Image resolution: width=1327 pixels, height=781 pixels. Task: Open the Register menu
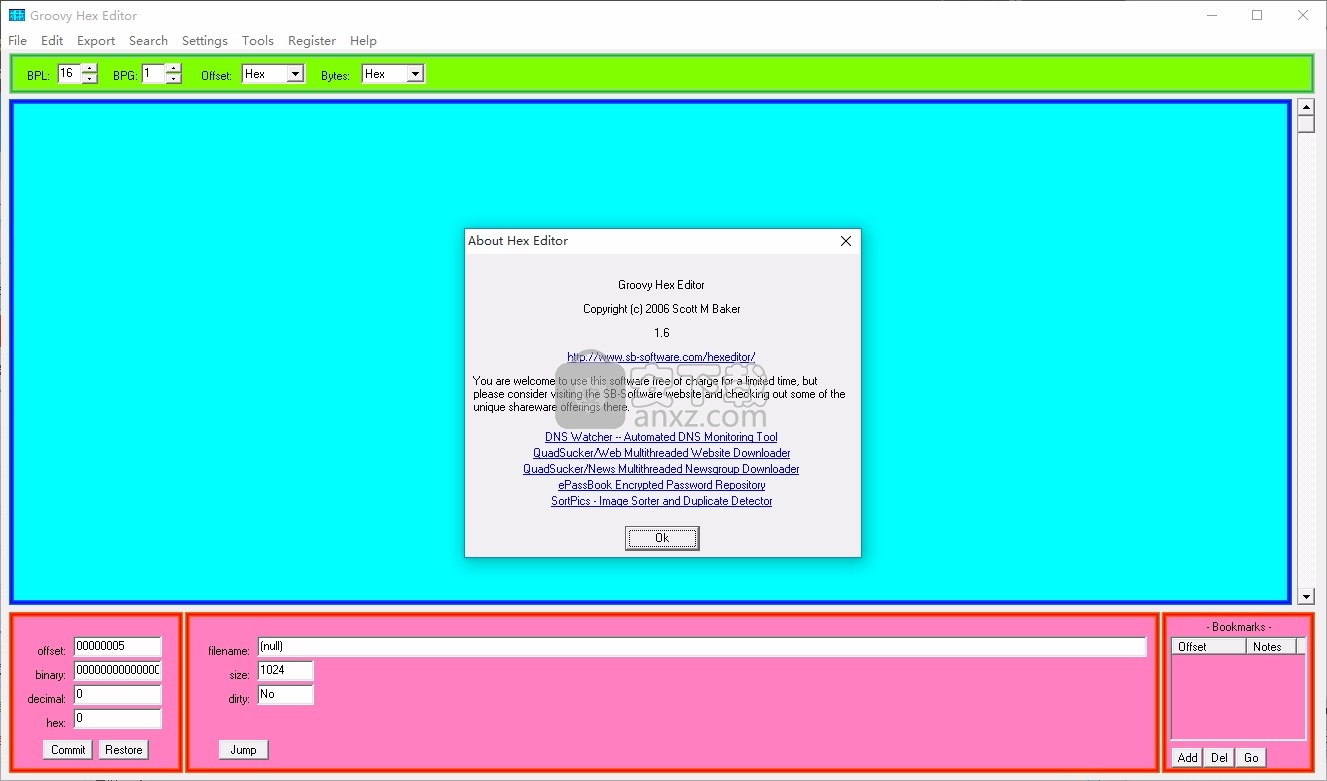[x=312, y=41]
